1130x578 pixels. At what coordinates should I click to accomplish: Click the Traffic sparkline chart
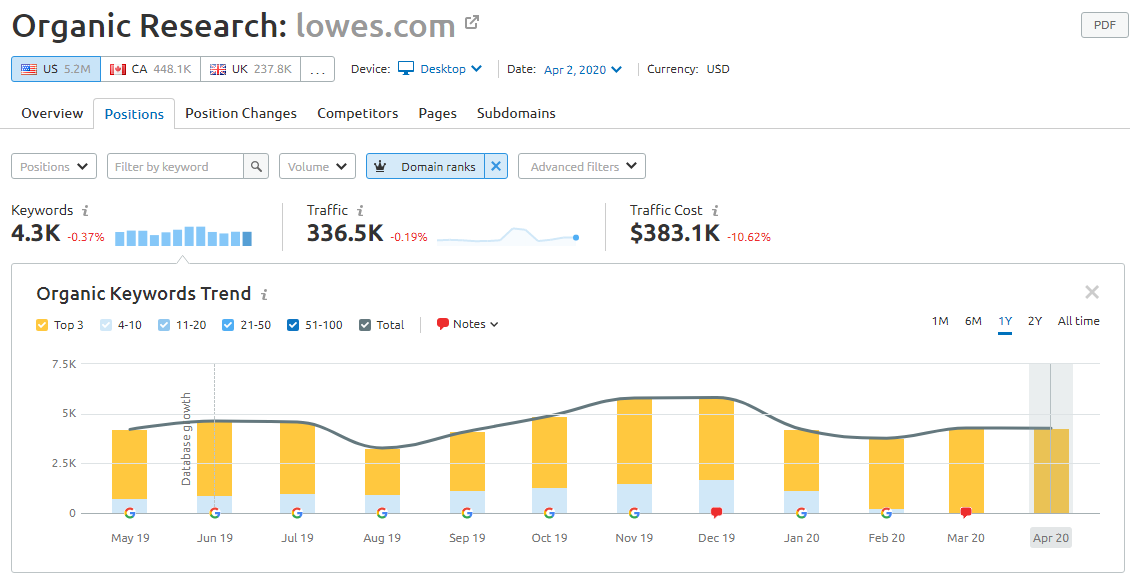tap(508, 236)
